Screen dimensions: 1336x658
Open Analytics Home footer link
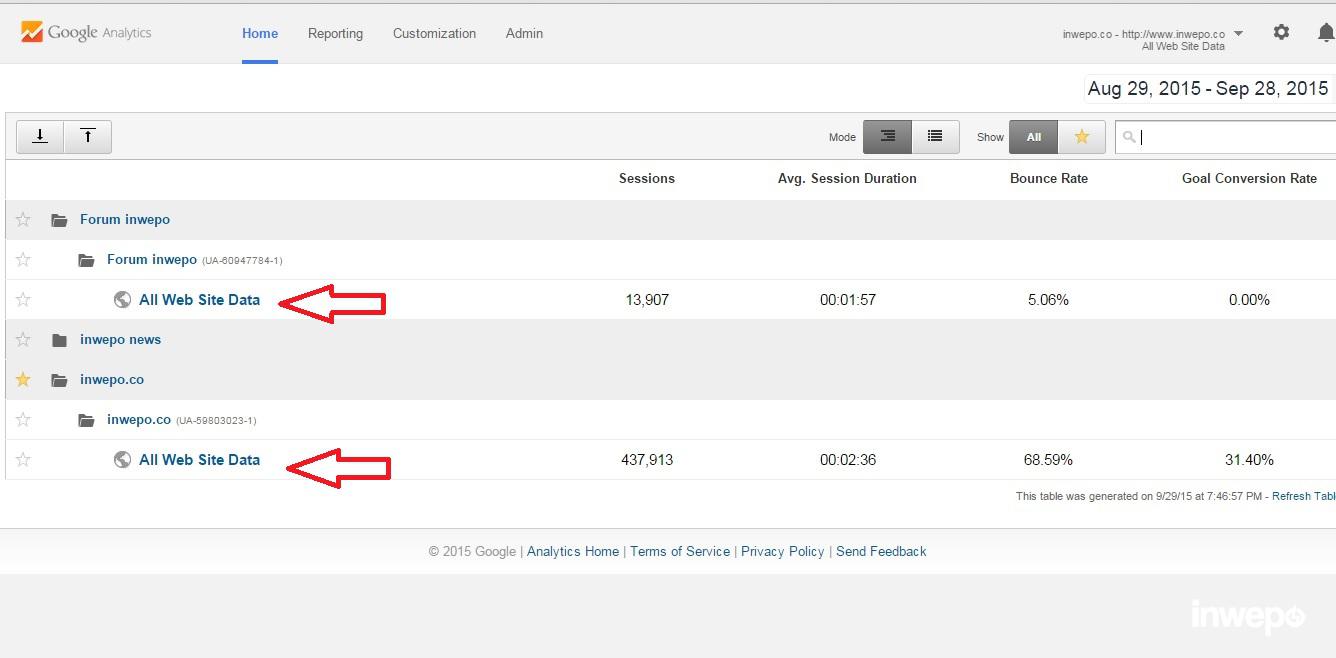(573, 551)
